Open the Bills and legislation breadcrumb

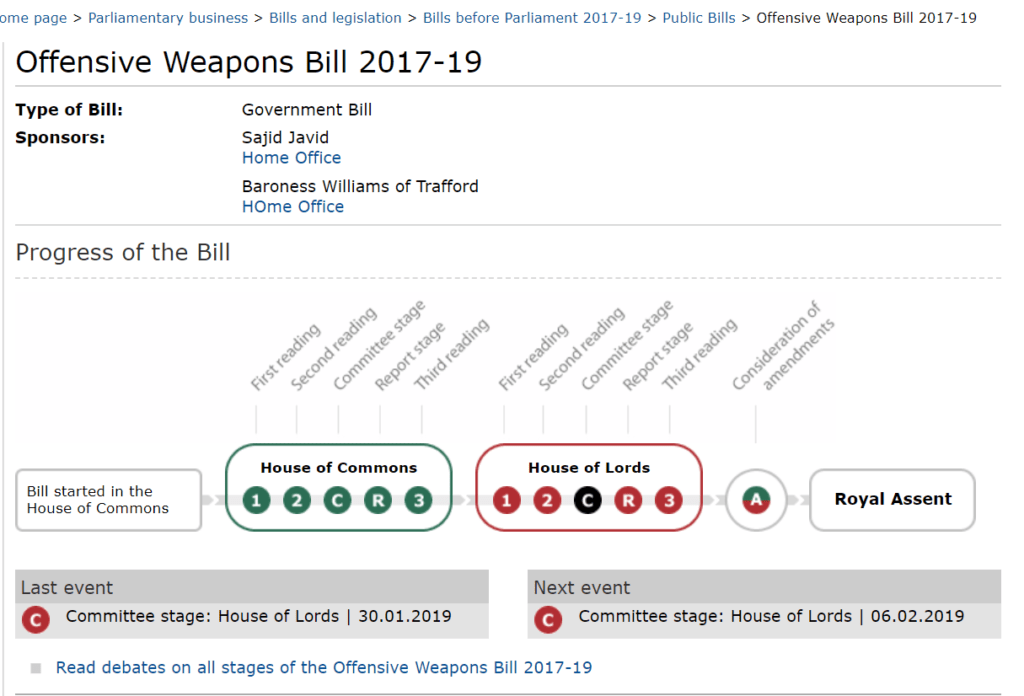[335, 17]
